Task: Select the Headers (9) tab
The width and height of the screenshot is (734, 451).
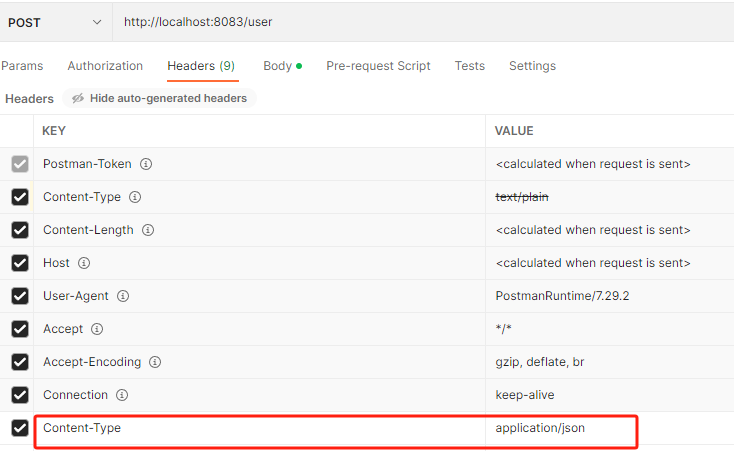Action: click(x=201, y=66)
